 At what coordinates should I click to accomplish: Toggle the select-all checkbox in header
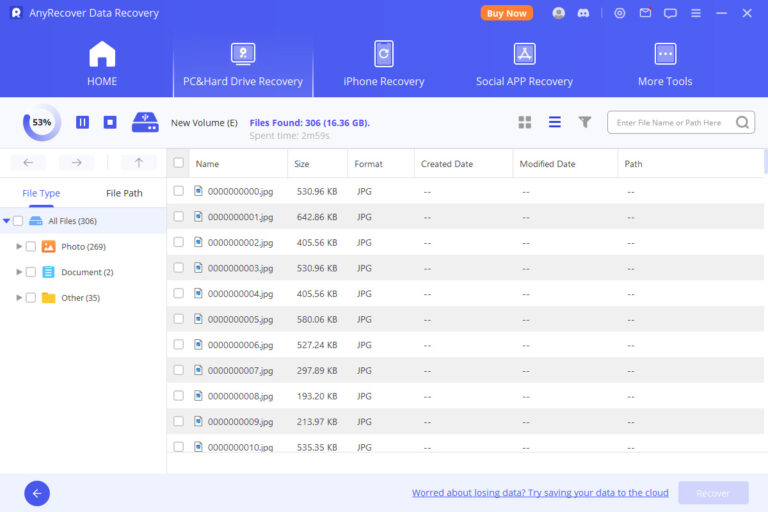(178, 163)
